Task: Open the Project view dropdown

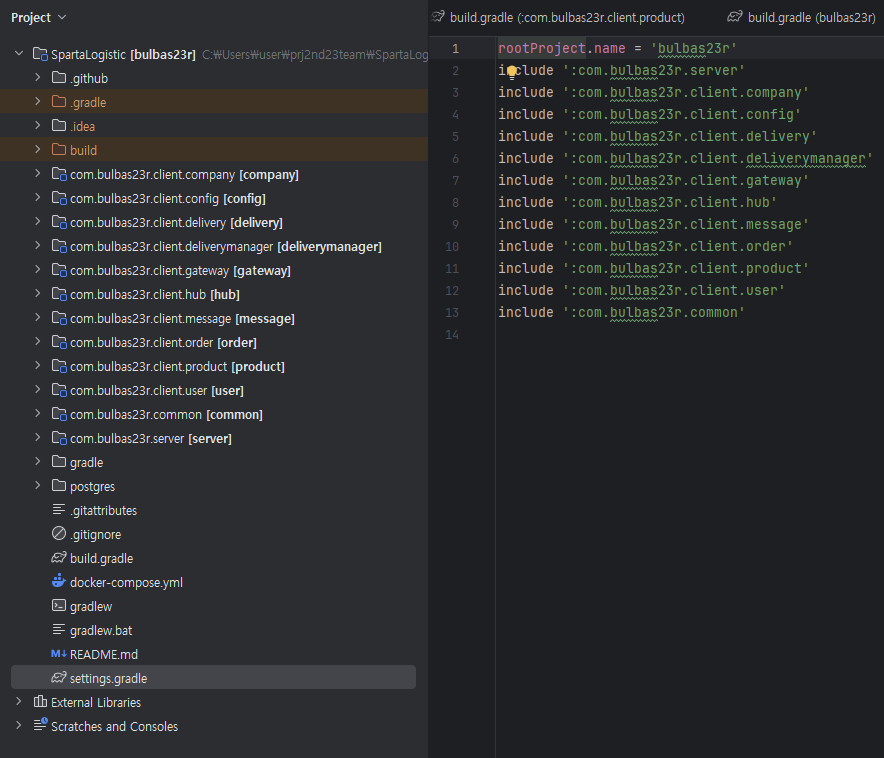Action: click(38, 17)
